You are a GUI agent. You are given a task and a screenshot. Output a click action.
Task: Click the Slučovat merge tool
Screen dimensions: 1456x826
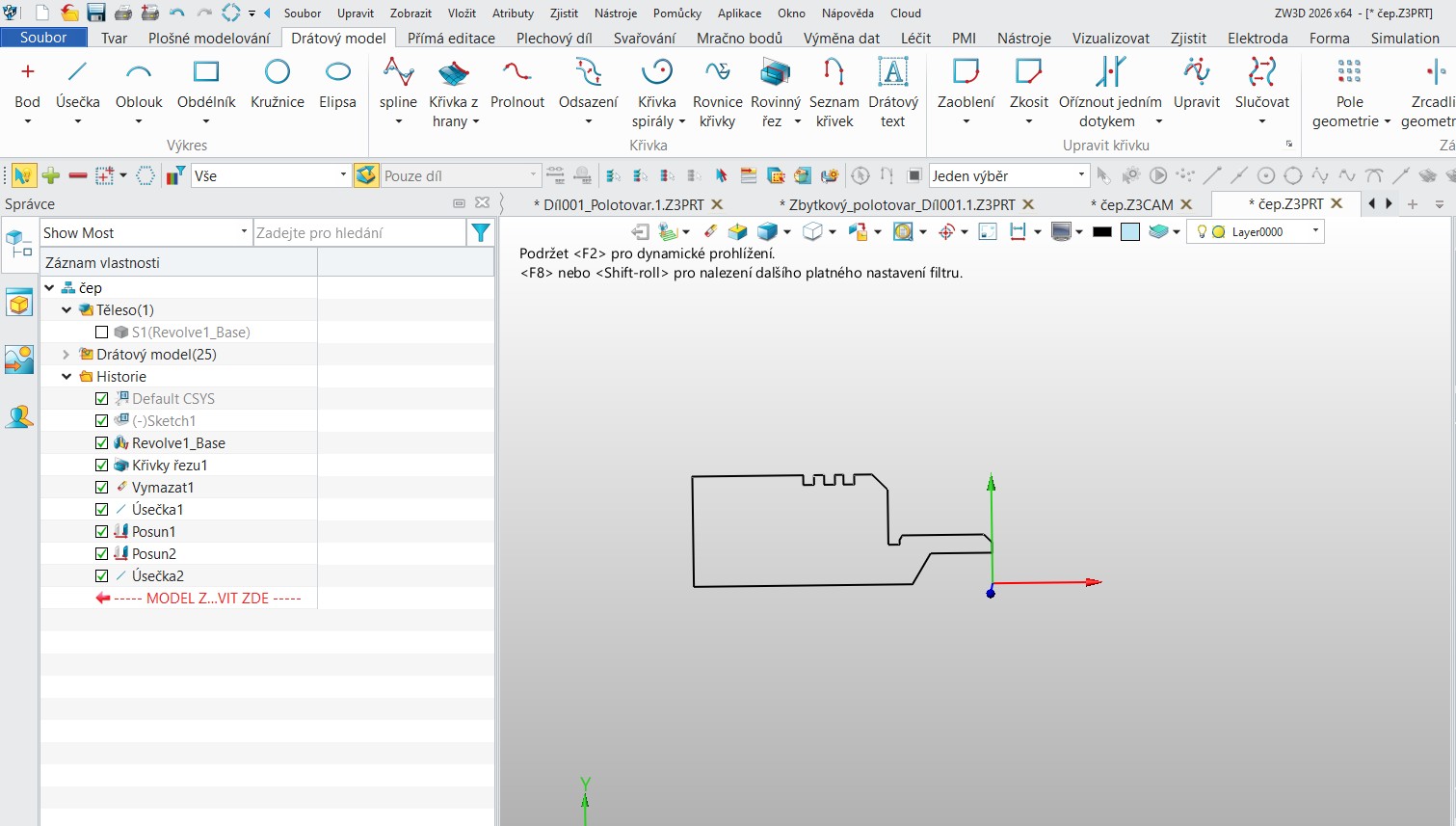(1261, 85)
